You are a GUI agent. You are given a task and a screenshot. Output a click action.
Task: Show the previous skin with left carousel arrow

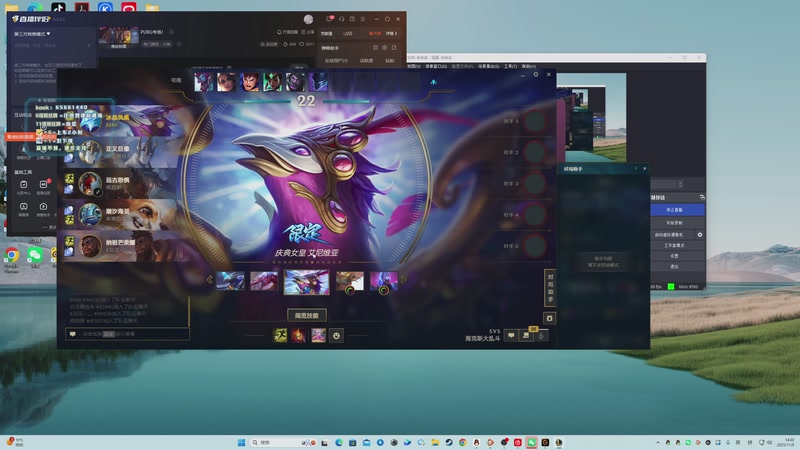pos(209,280)
